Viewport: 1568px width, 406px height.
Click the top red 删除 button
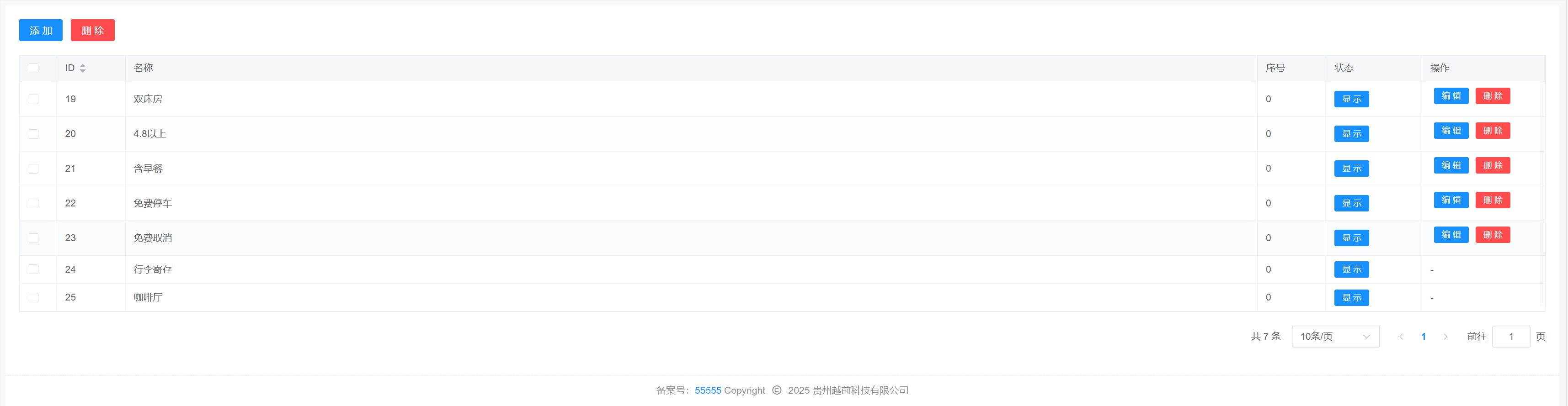[92, 31]
